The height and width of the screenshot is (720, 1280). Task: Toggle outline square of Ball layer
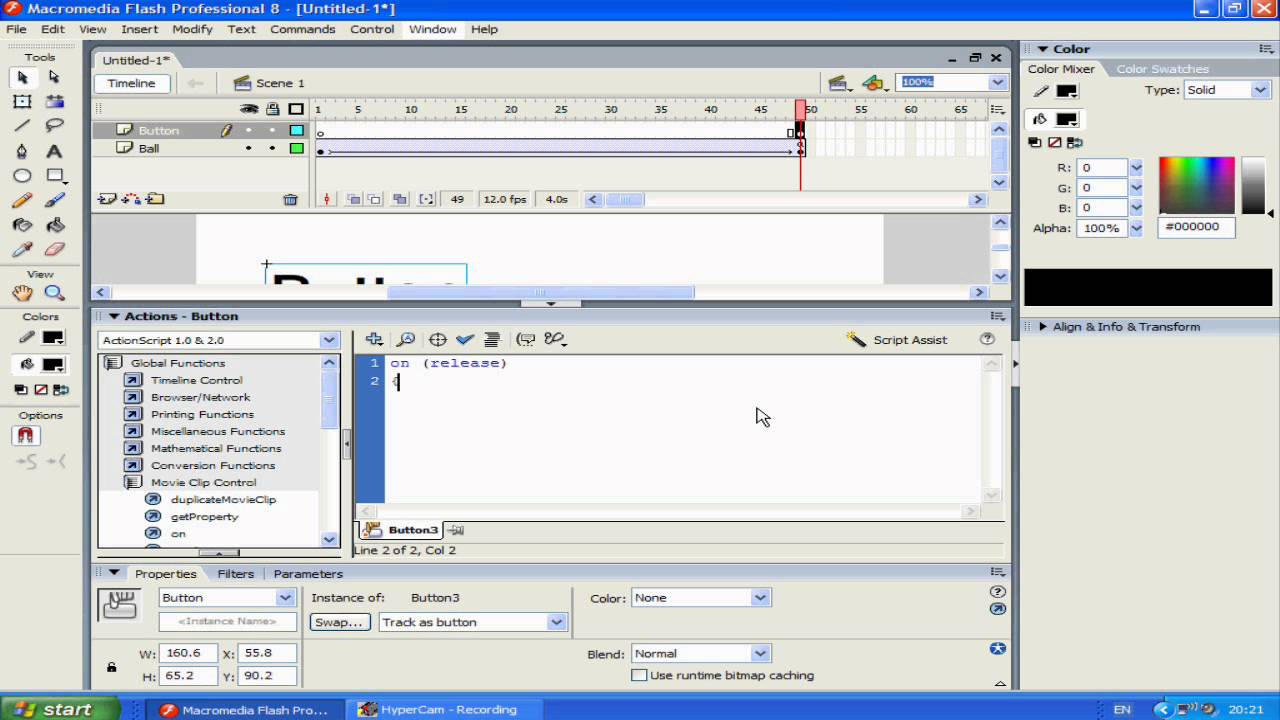click(x=296, y=148)
